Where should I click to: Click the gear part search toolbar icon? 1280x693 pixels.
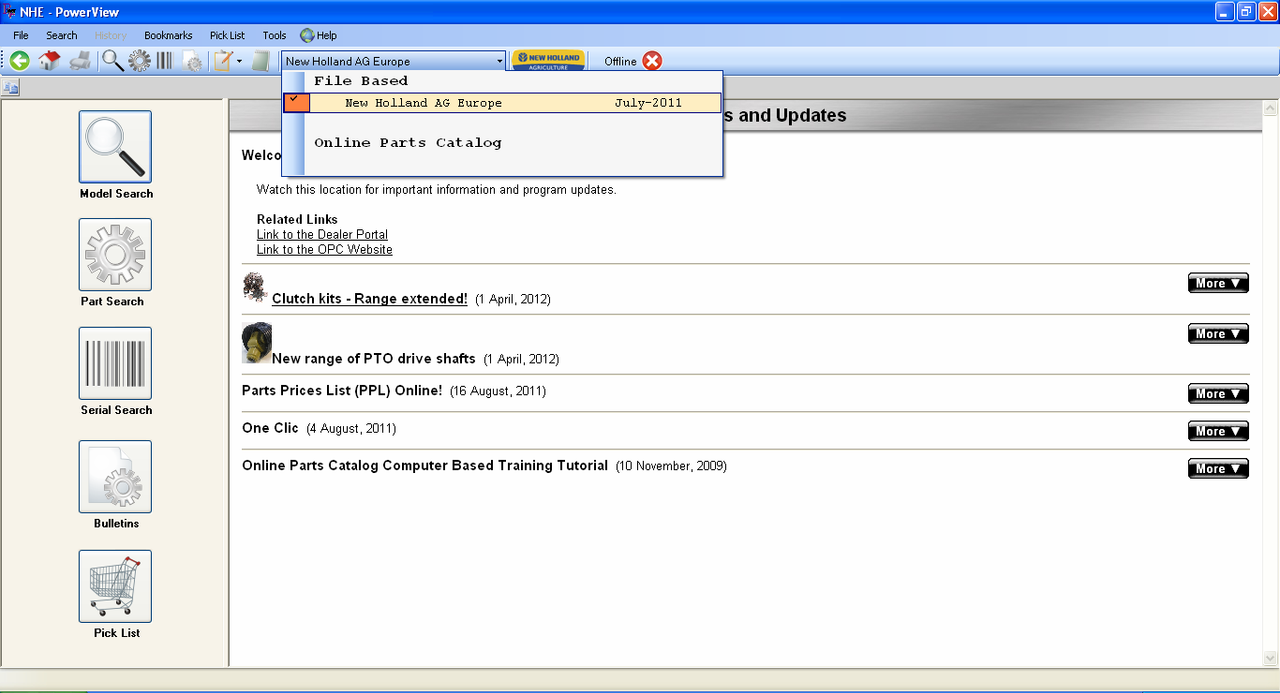[x=140, y=61]
